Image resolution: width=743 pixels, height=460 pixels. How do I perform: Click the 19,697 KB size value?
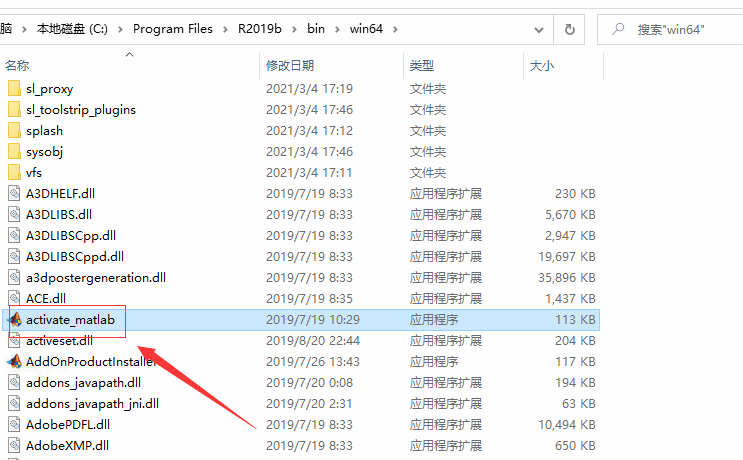566,257
